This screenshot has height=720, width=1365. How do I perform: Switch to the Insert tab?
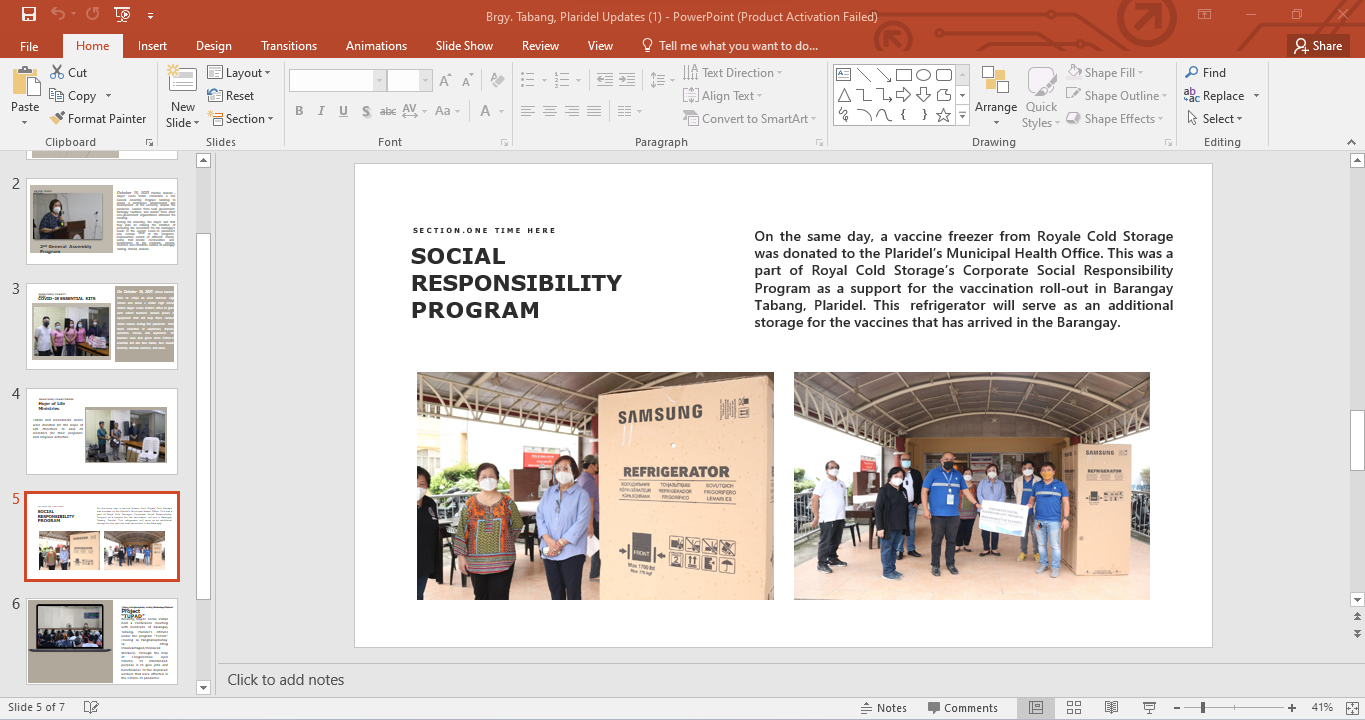click(x=152, y=46)
